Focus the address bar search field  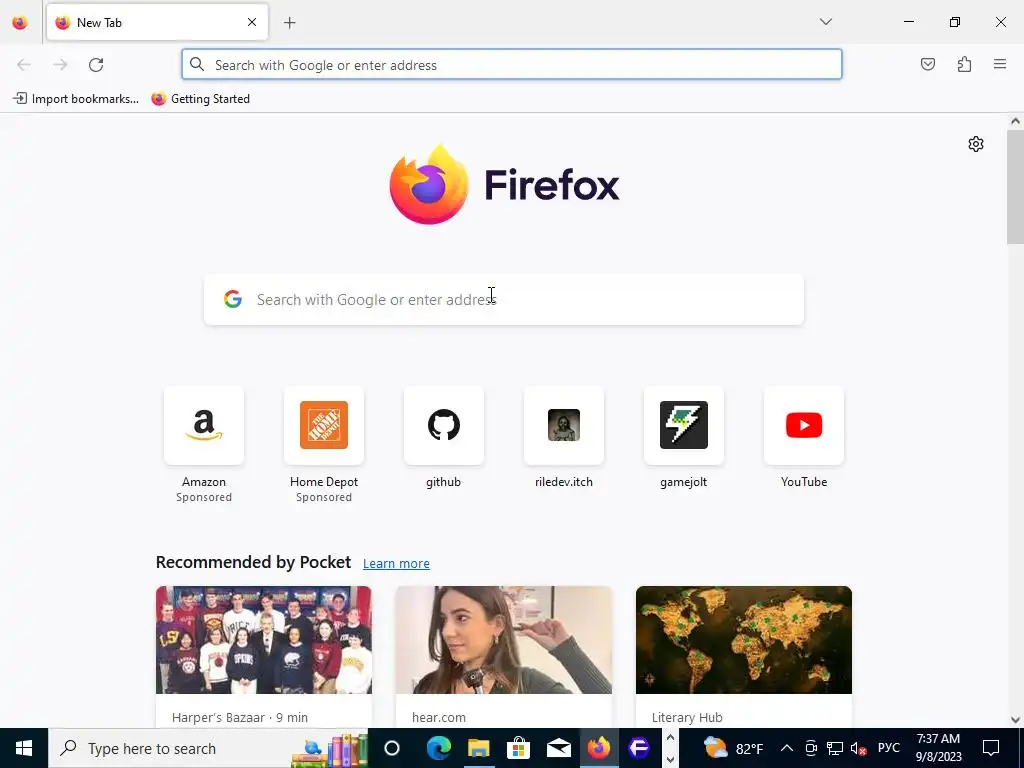coord(512,65)
